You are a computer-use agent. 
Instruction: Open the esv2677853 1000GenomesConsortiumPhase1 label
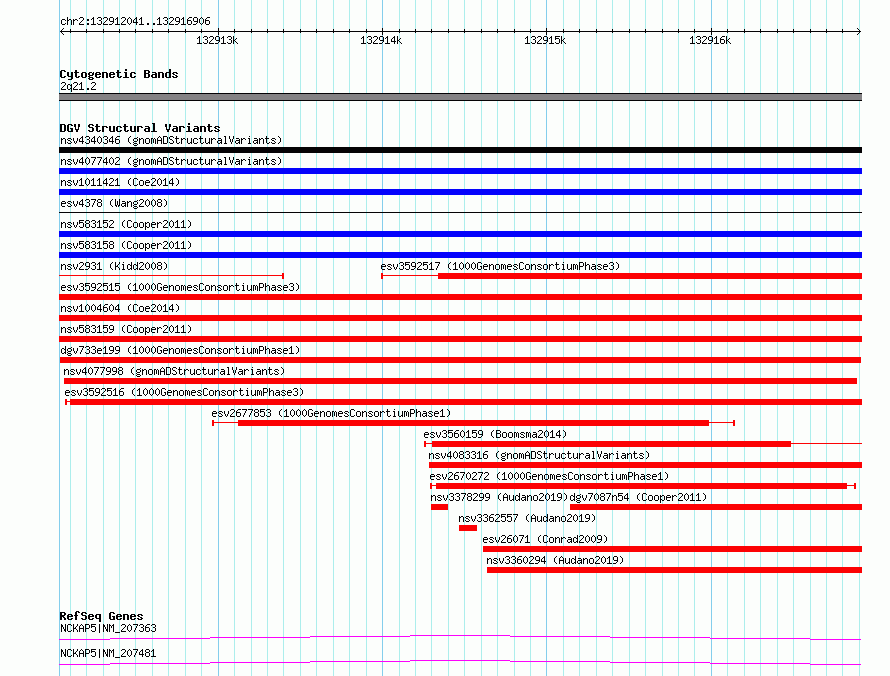coord(331,413)
